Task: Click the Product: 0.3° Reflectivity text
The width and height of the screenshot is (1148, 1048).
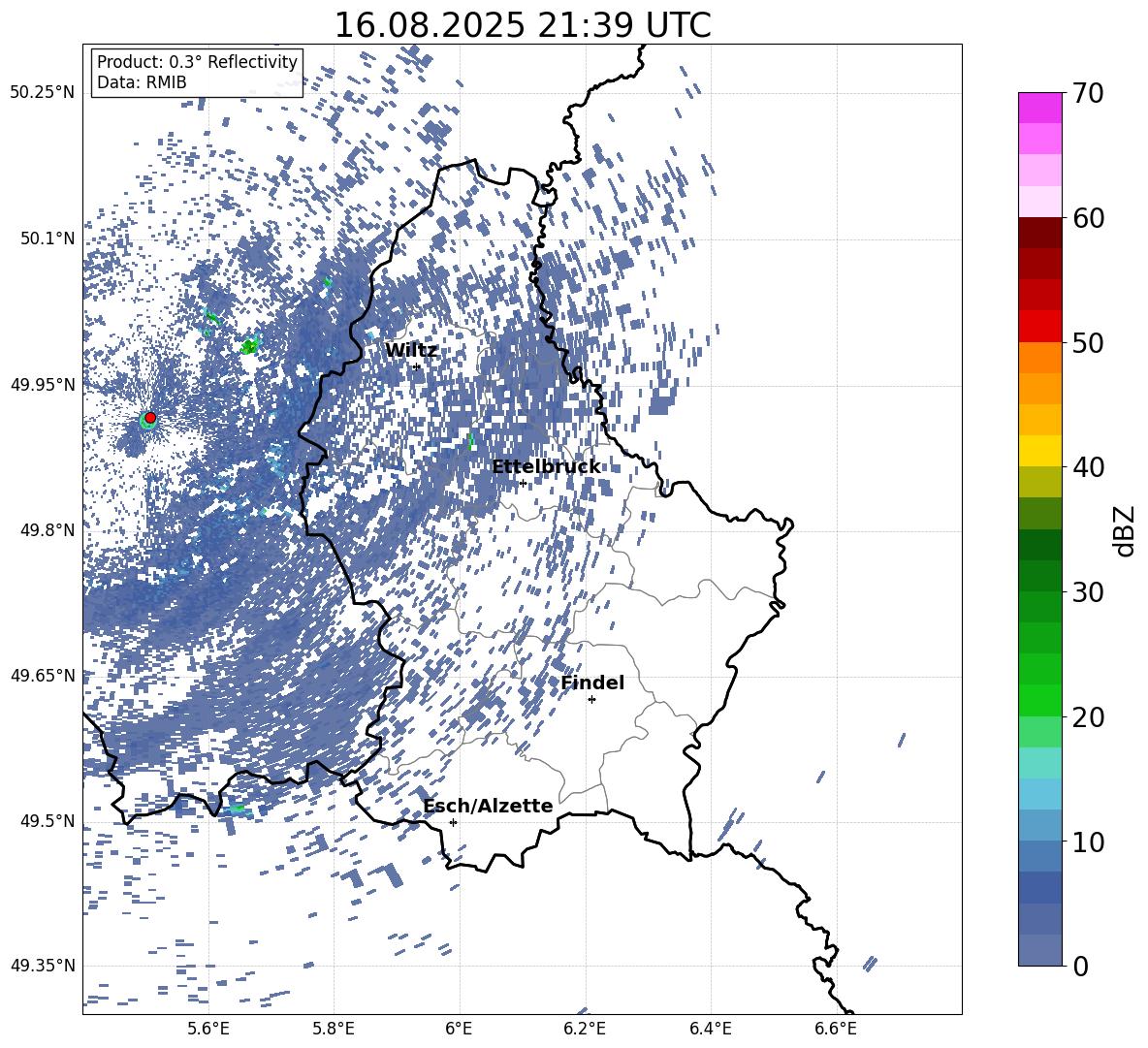Action: (197, 61)
